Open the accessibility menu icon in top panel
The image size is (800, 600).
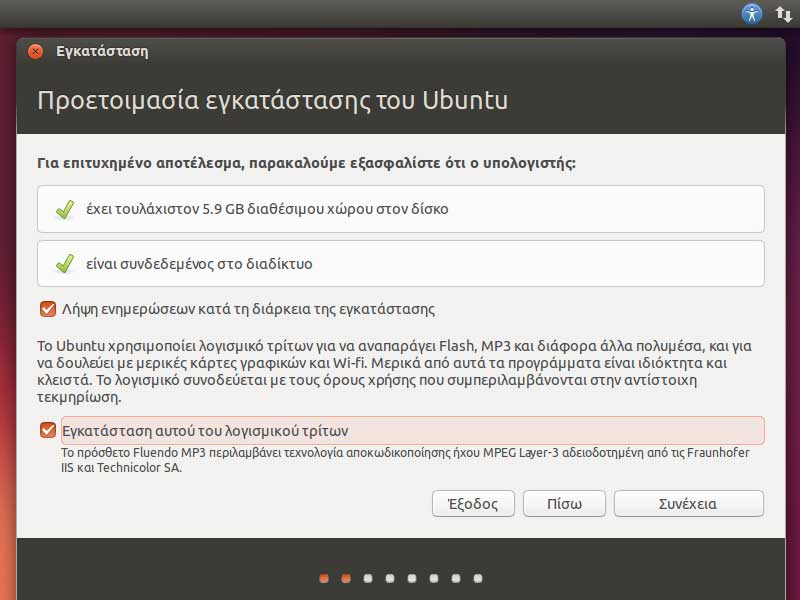[752, 13]
